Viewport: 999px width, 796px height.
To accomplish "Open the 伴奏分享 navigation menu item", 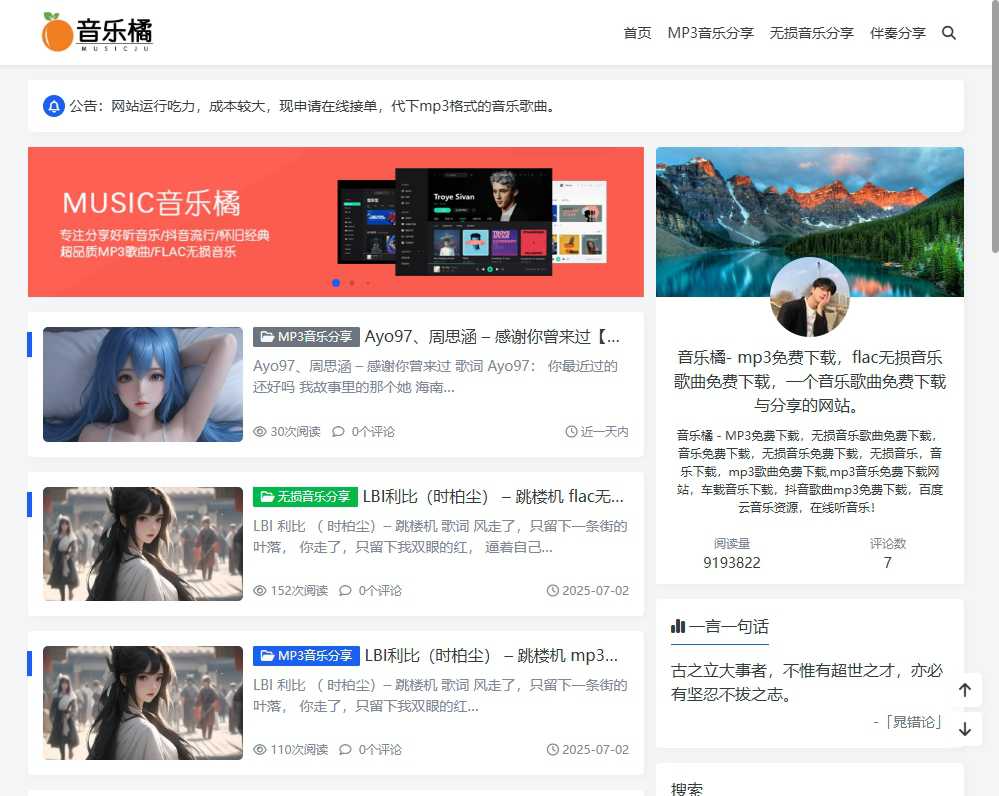I will pos(897,32).
